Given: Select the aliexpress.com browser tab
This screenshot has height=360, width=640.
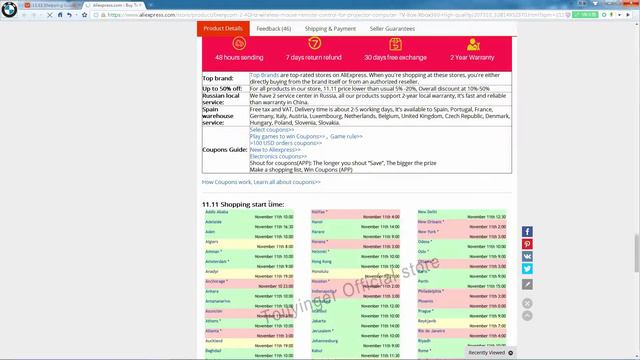Looking at the screenshot, I should click(x=115, y=5).
